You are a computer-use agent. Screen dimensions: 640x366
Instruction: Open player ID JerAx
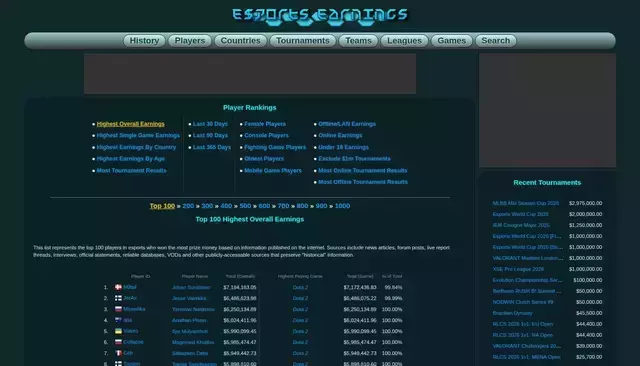pos(130,298)
